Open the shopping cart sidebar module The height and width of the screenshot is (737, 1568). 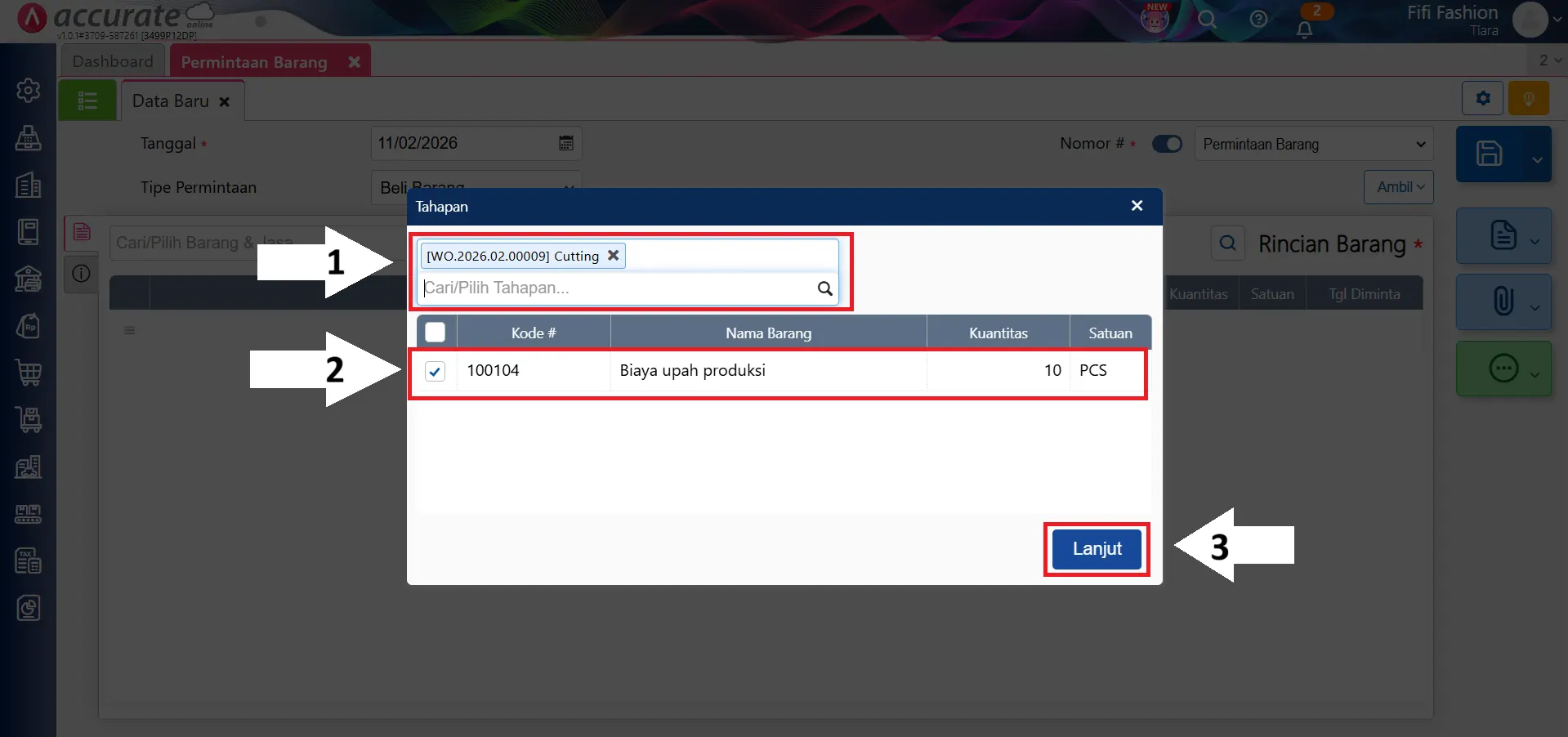coord(29,373)
